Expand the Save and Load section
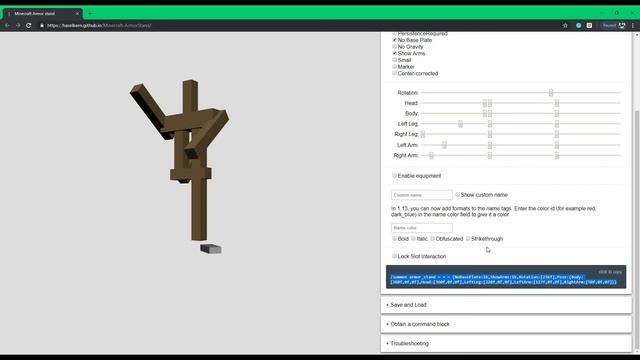This screenshot has height=360, width=640. [x=506, y=305]
